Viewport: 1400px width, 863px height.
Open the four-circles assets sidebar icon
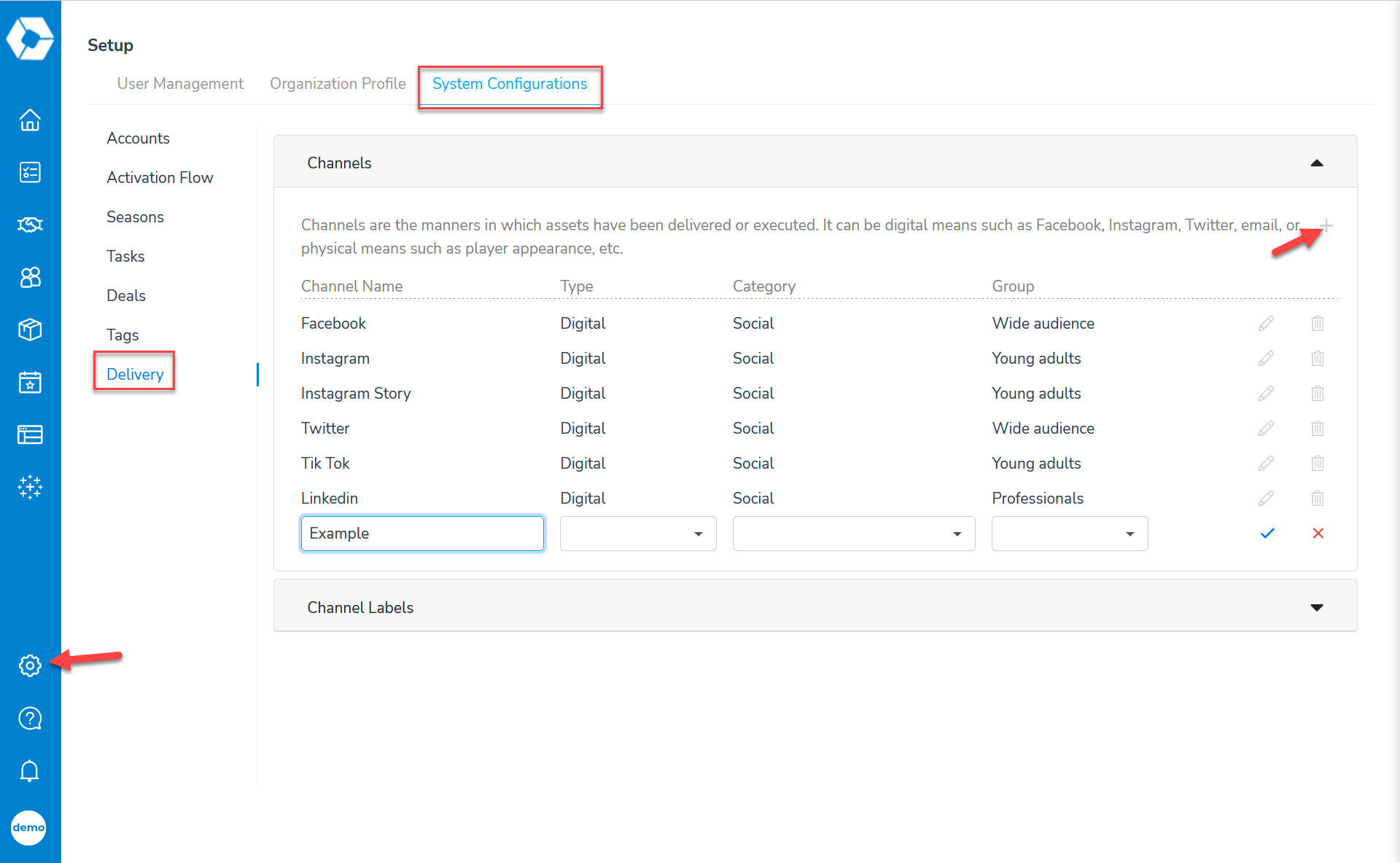coord(30,277)
